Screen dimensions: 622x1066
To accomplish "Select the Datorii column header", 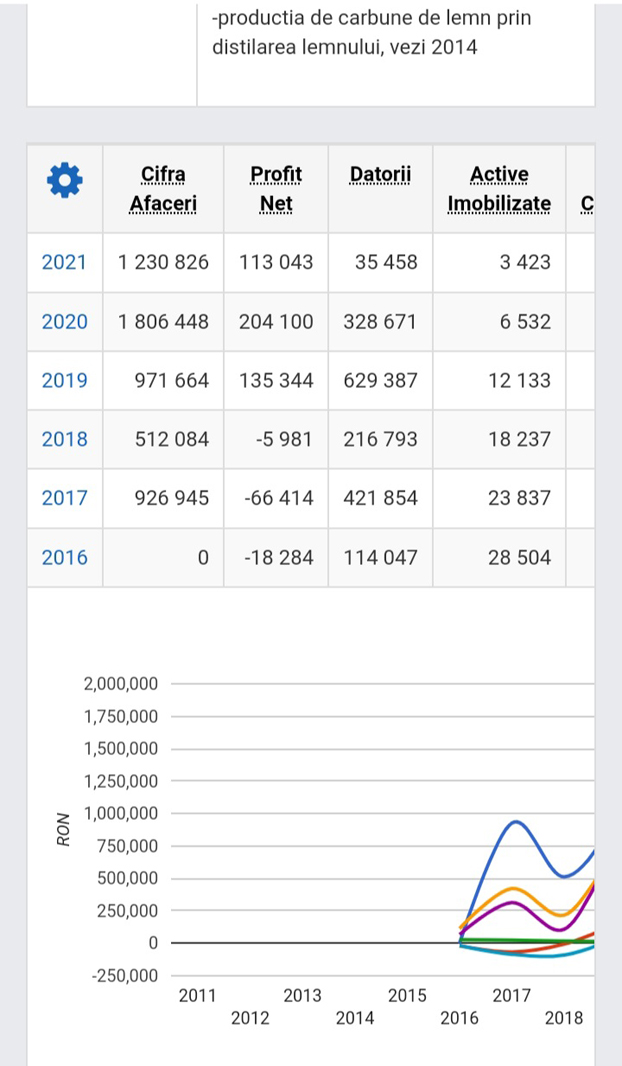I will pos(380,175).
